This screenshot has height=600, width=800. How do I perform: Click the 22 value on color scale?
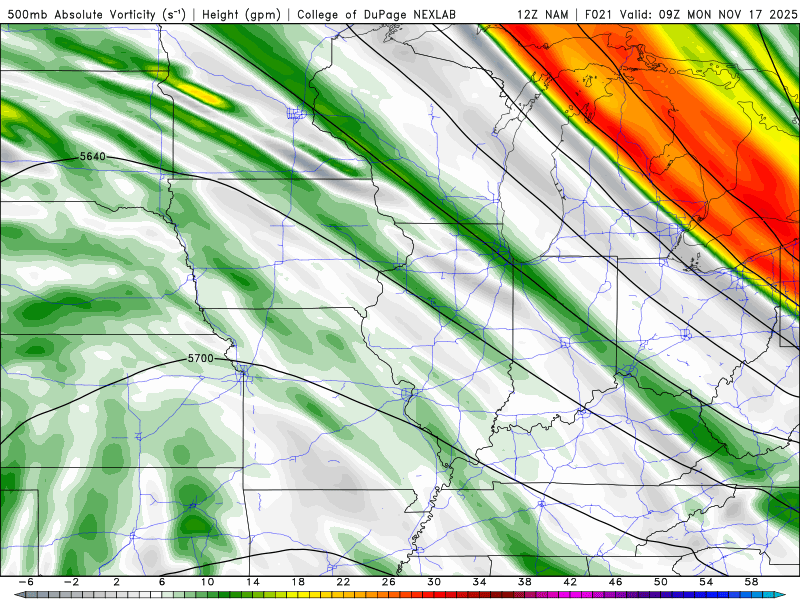[x=343, y=582]
